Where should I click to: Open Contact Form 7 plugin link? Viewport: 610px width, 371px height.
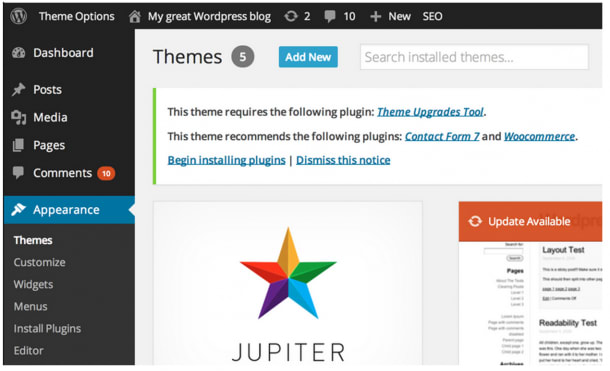tap(442, 136)
